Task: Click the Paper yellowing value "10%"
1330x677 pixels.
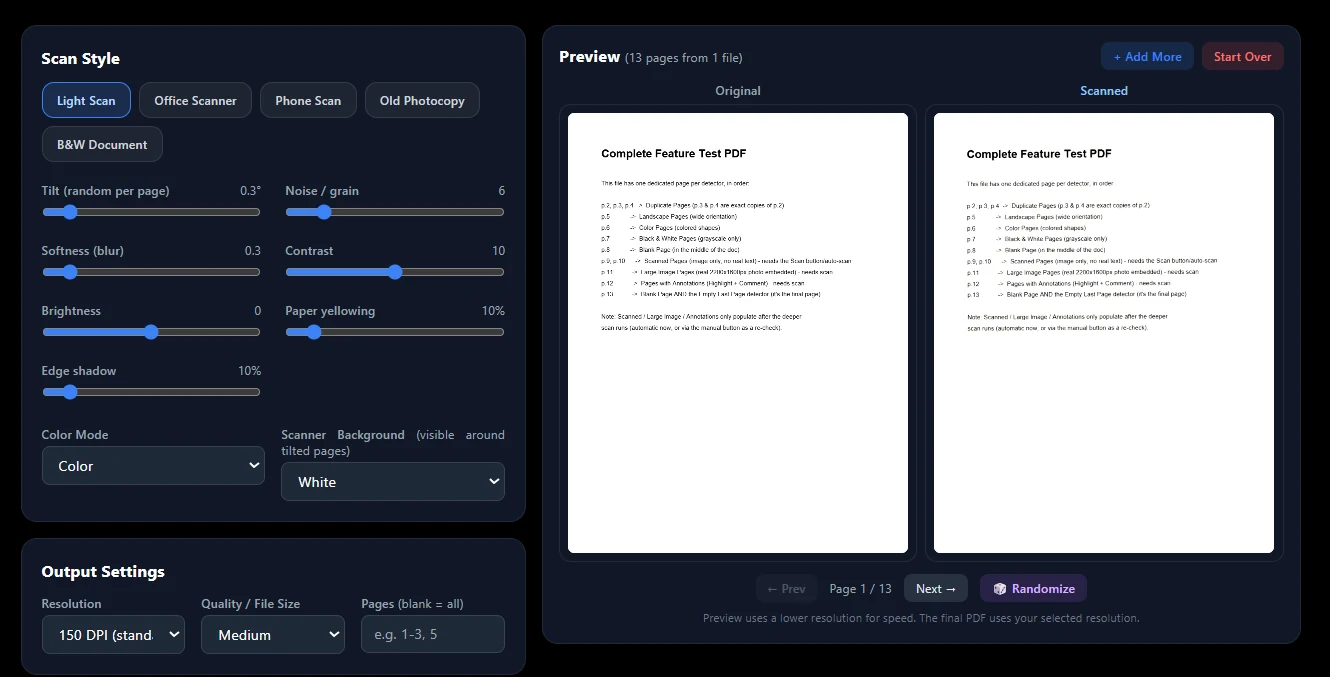Action: tap(493, 311)
